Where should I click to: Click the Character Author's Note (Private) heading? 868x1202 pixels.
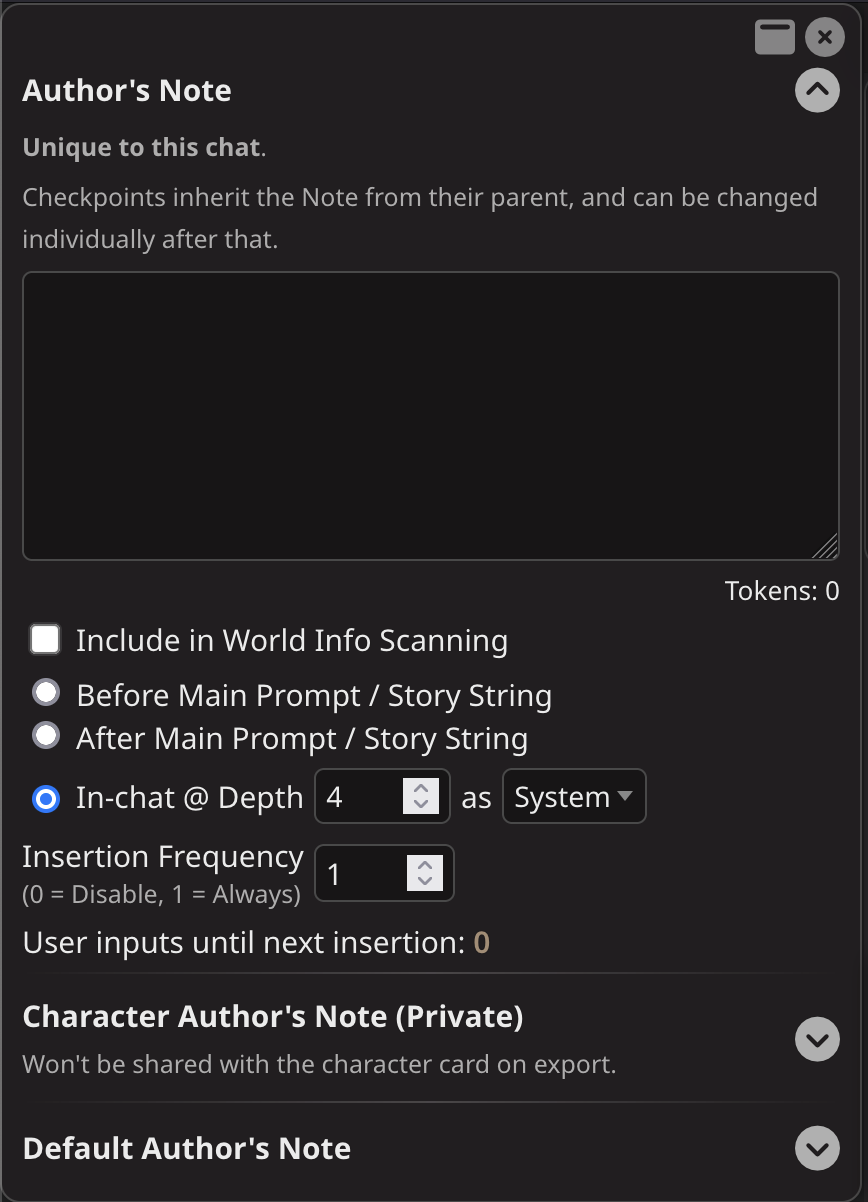coord(273,1017)
